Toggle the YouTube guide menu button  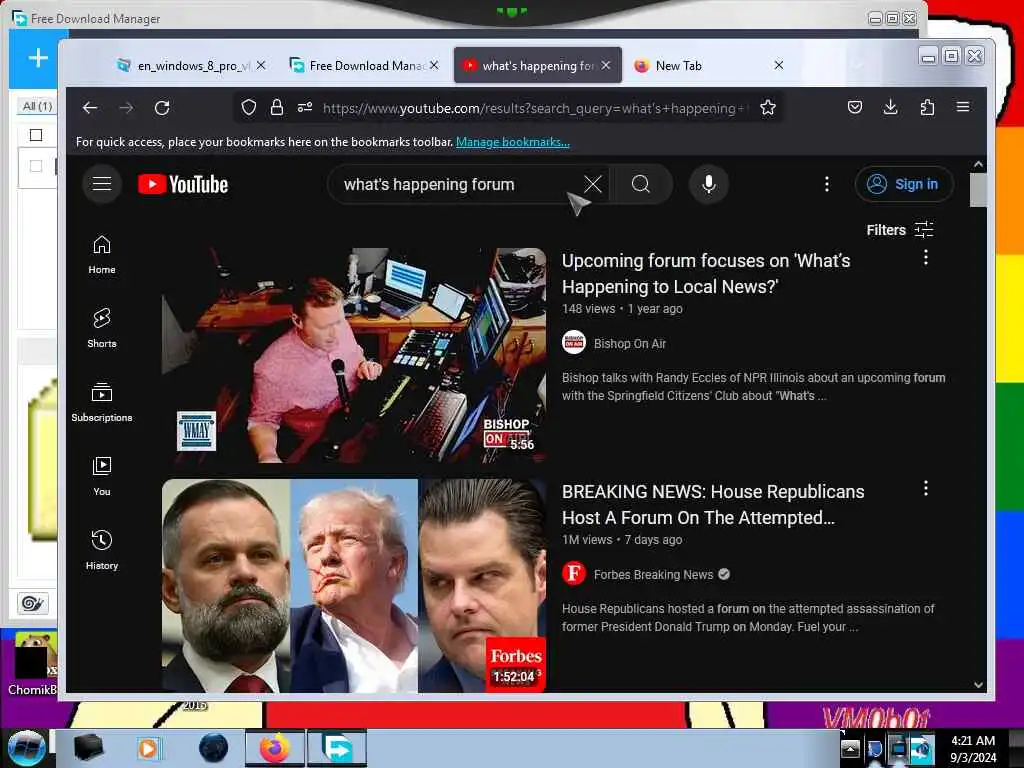click(x=102, y=184)
